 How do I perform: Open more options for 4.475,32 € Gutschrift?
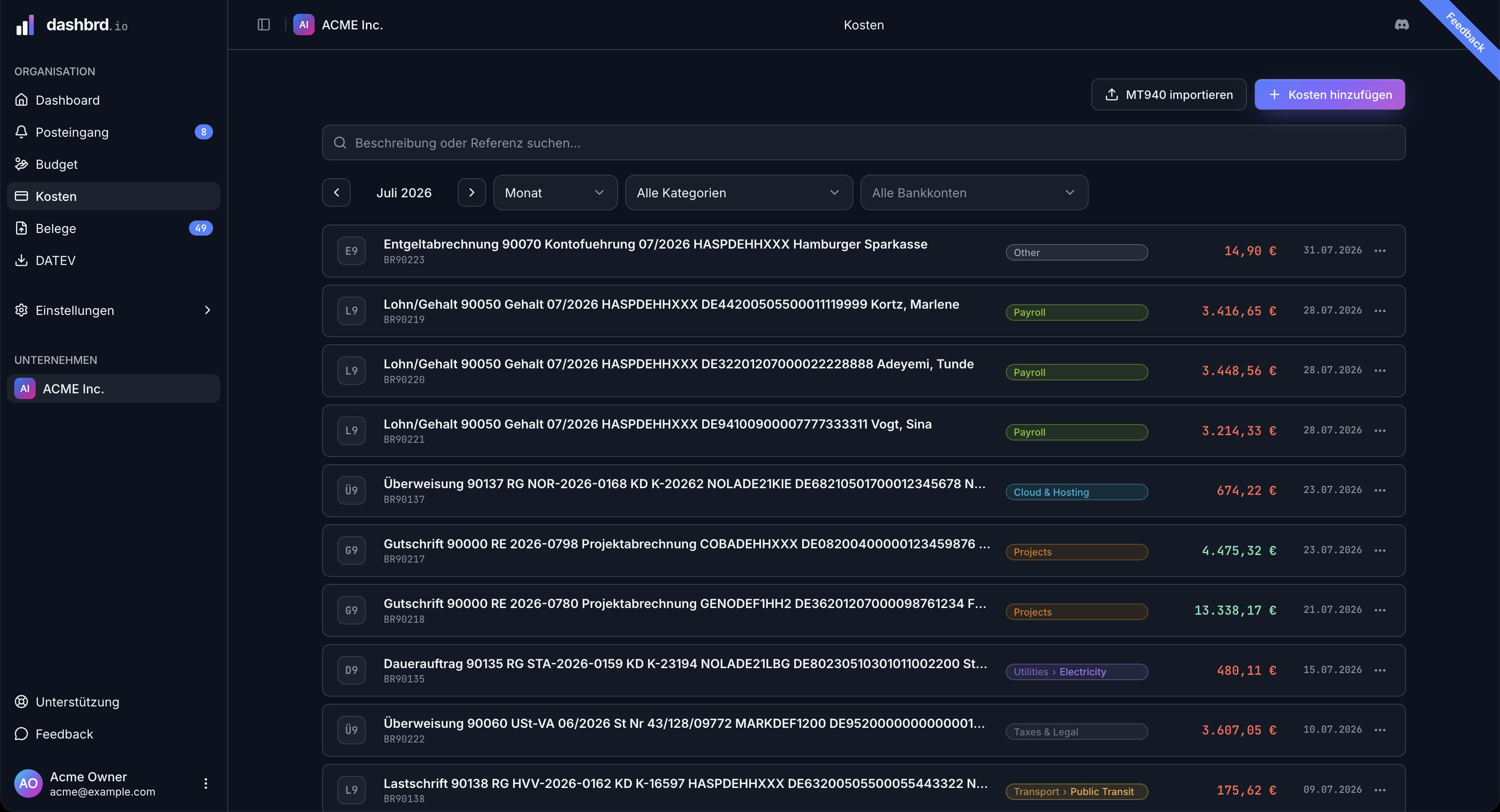[1380, 551]
